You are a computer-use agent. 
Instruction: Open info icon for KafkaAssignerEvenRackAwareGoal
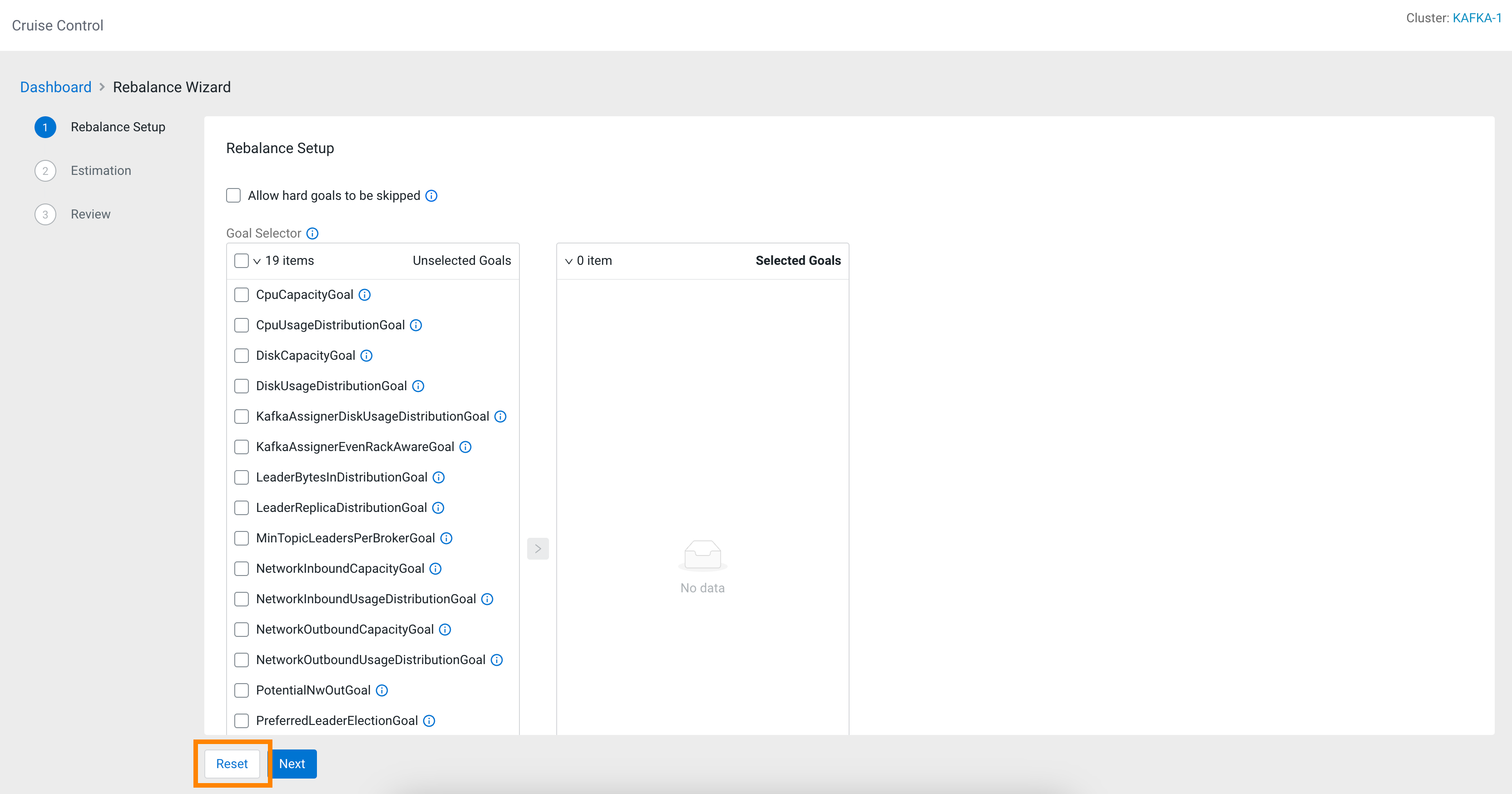tap(465, 447)
